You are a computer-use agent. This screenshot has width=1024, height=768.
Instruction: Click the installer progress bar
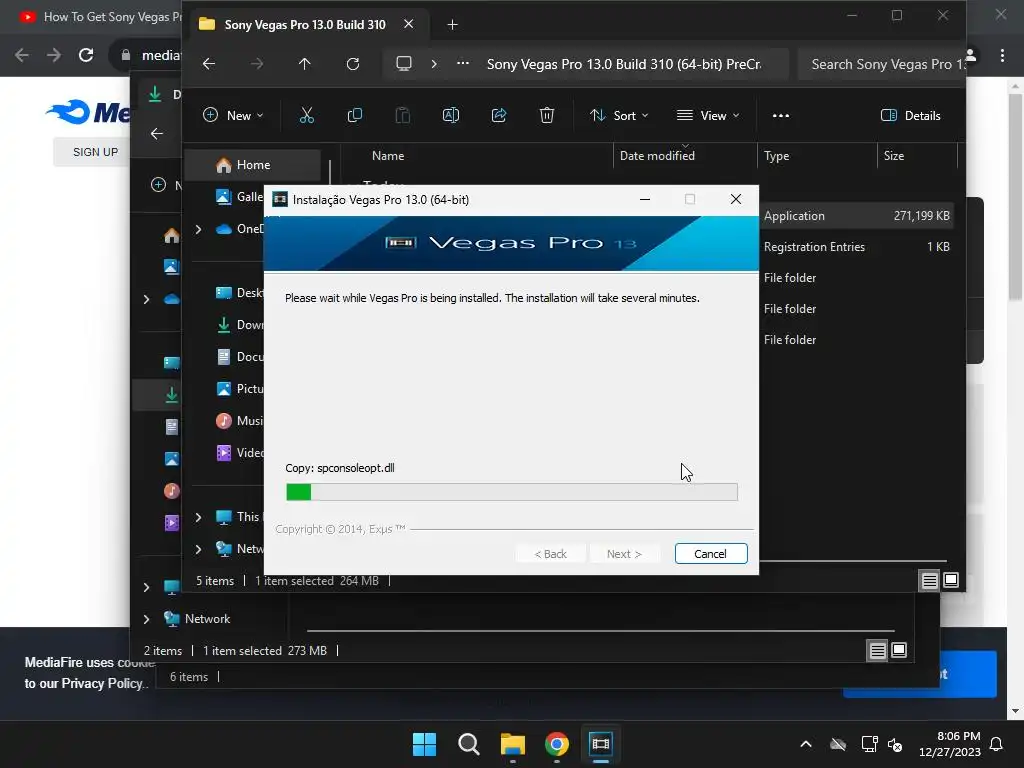pos(511,492)
